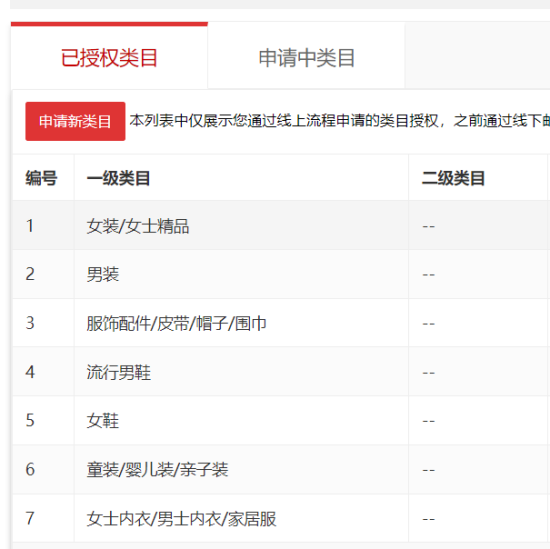Click the 二级类目 cell for 女鞋
The image size is (550, 549).
point(478,420)
